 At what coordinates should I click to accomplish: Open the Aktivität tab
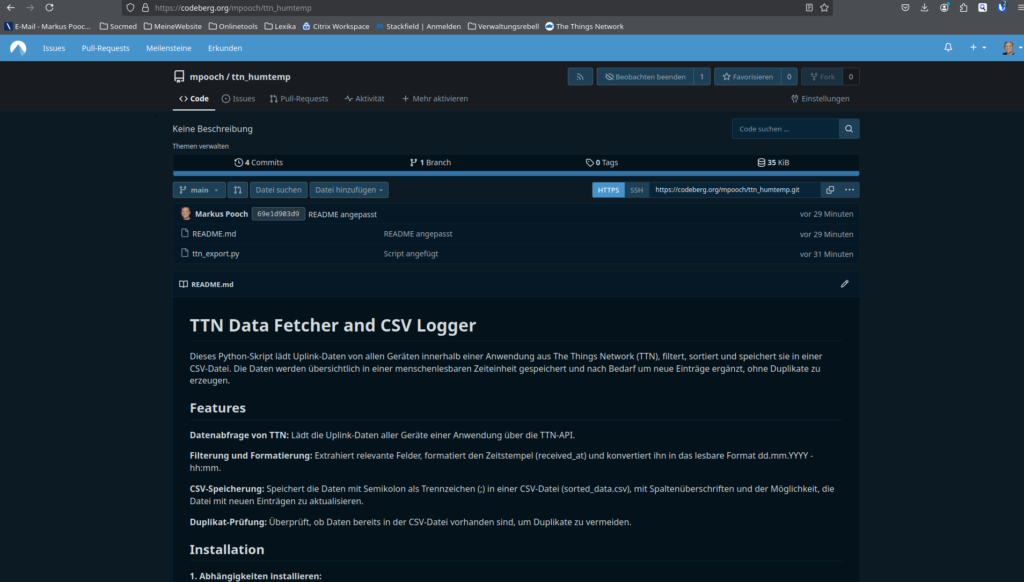tap(364, 99)
